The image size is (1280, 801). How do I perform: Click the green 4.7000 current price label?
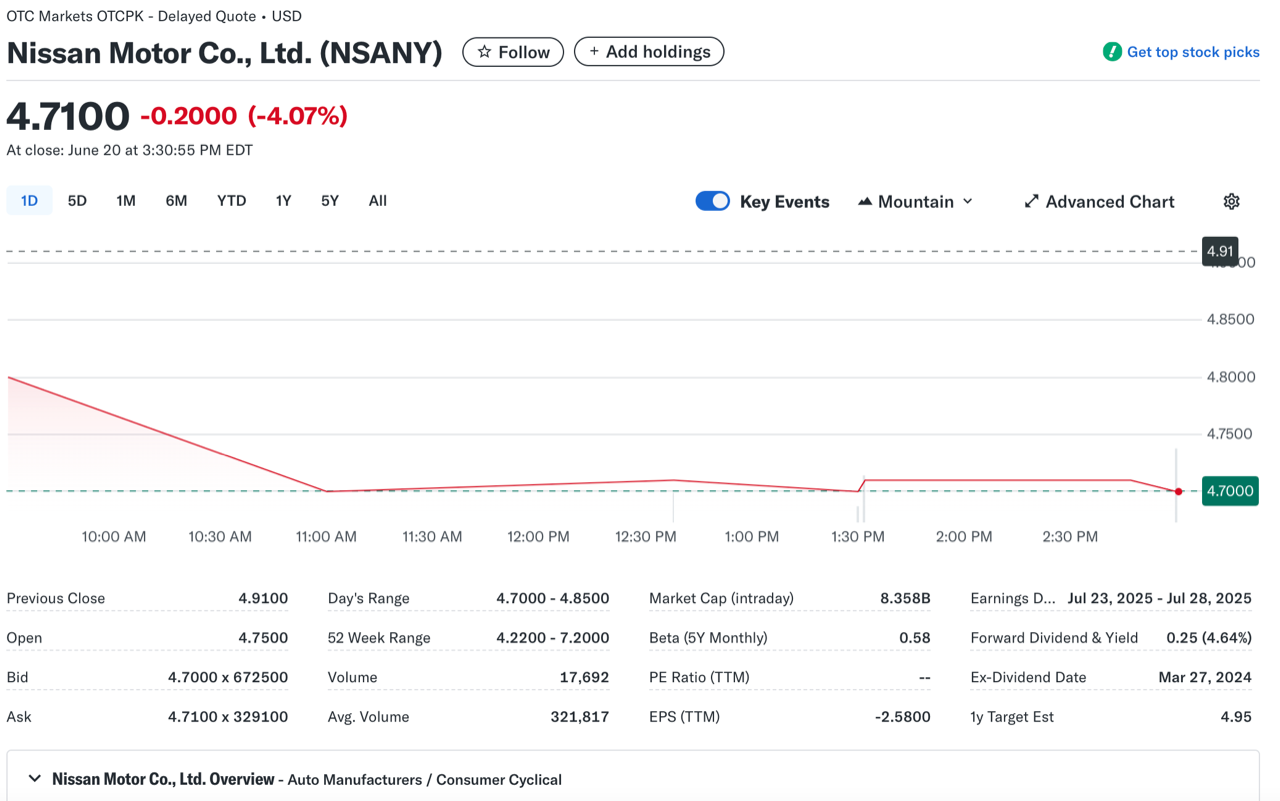click(x=1229, y=491)
